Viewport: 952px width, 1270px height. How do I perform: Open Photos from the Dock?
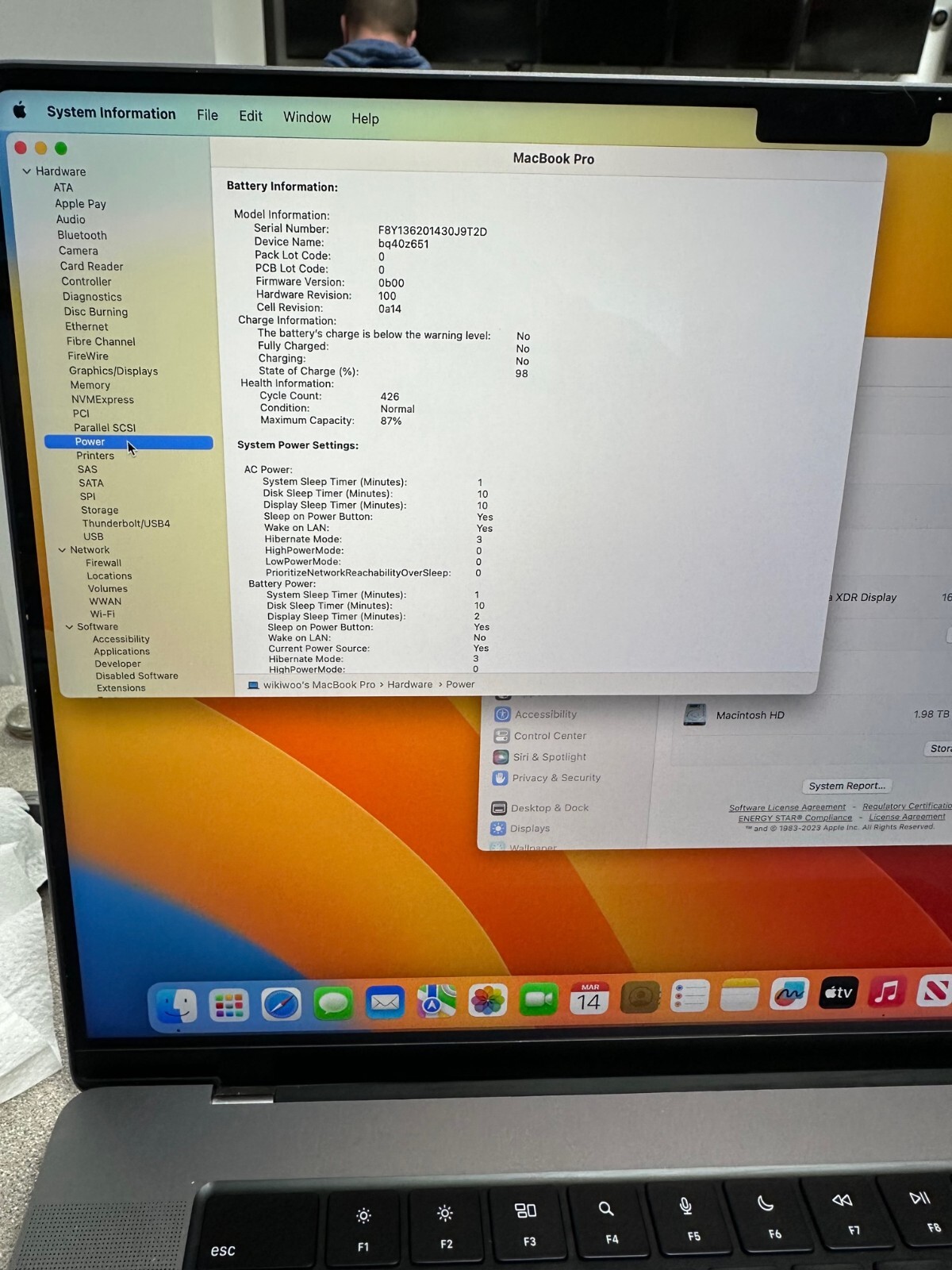[x=488, y=1001]
